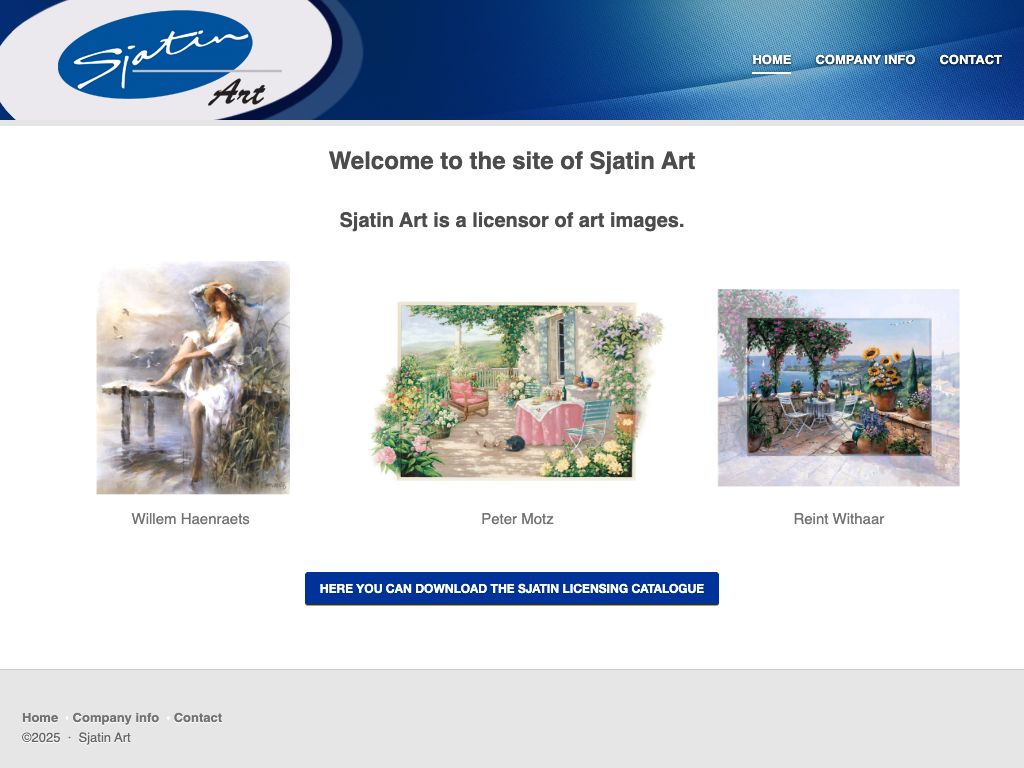The image size is (1024, 768).
Task: Click the 'Welcome to the site' heading
Action: tap(512, 161)
